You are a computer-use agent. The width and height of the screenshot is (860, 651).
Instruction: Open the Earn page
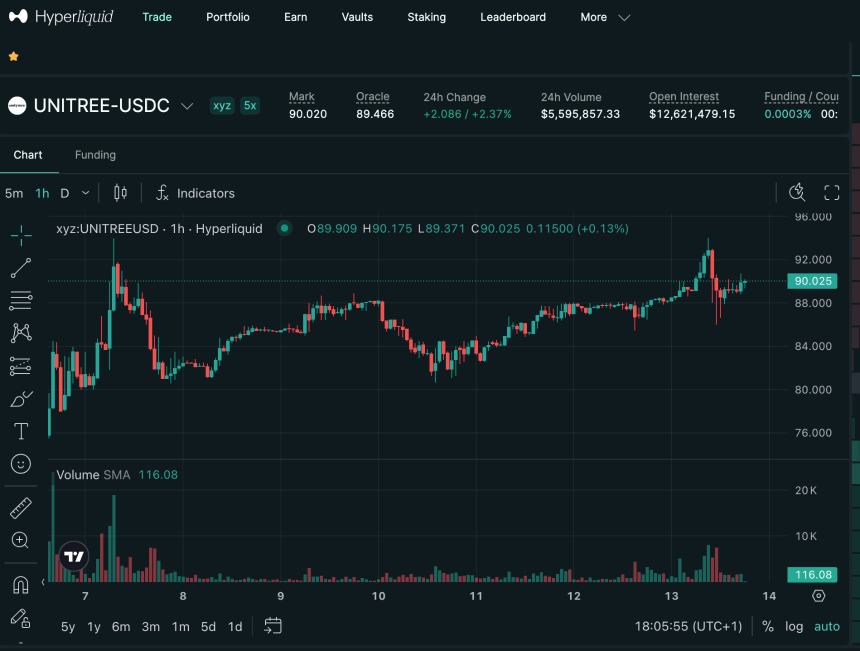[296, 17]
